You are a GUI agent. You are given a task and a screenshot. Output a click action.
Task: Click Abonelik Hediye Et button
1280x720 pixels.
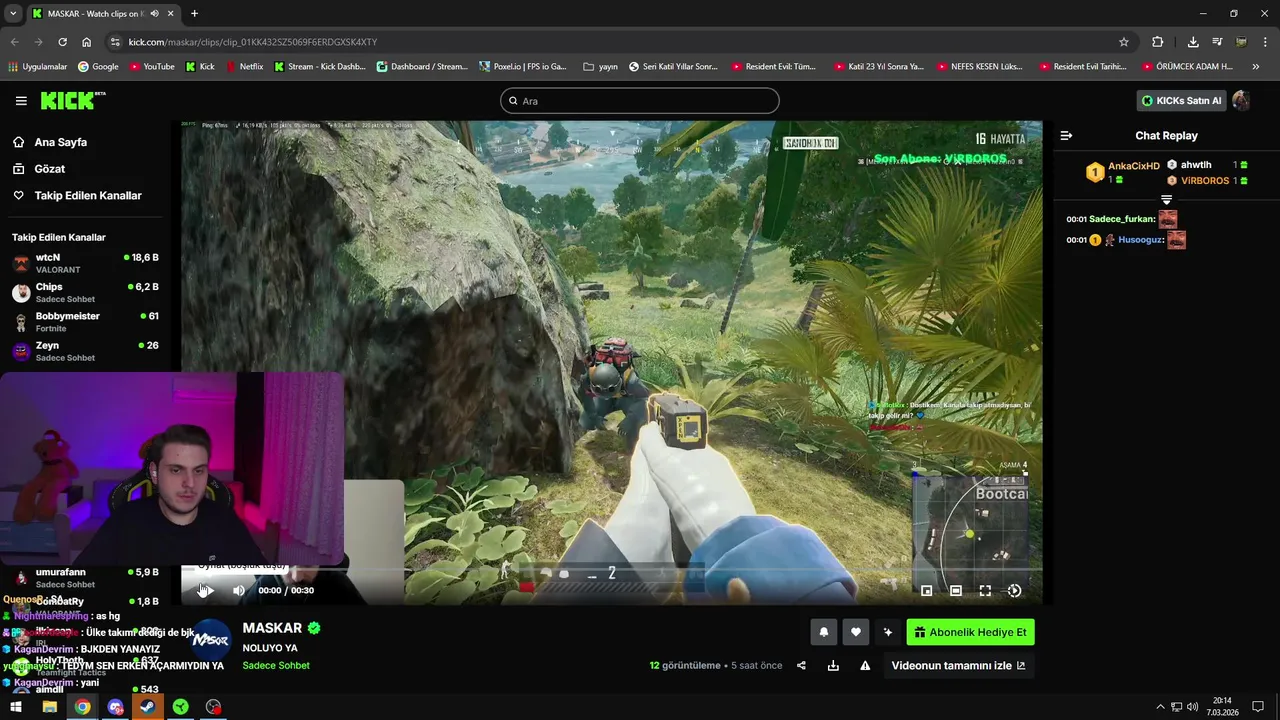pyautogui.click(x=970, y=632)
